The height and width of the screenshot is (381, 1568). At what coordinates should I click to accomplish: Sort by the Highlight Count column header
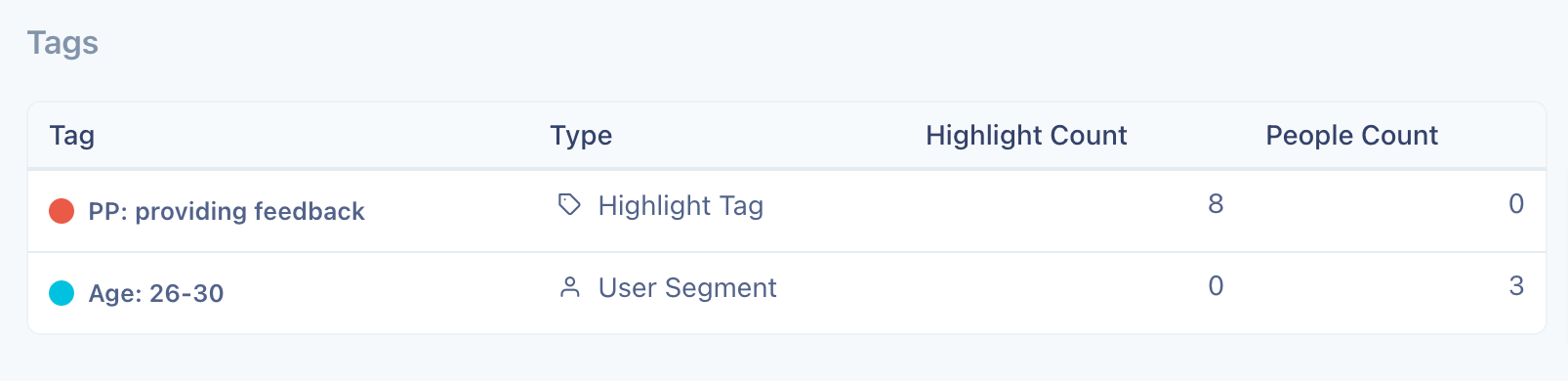[1026, 135]
